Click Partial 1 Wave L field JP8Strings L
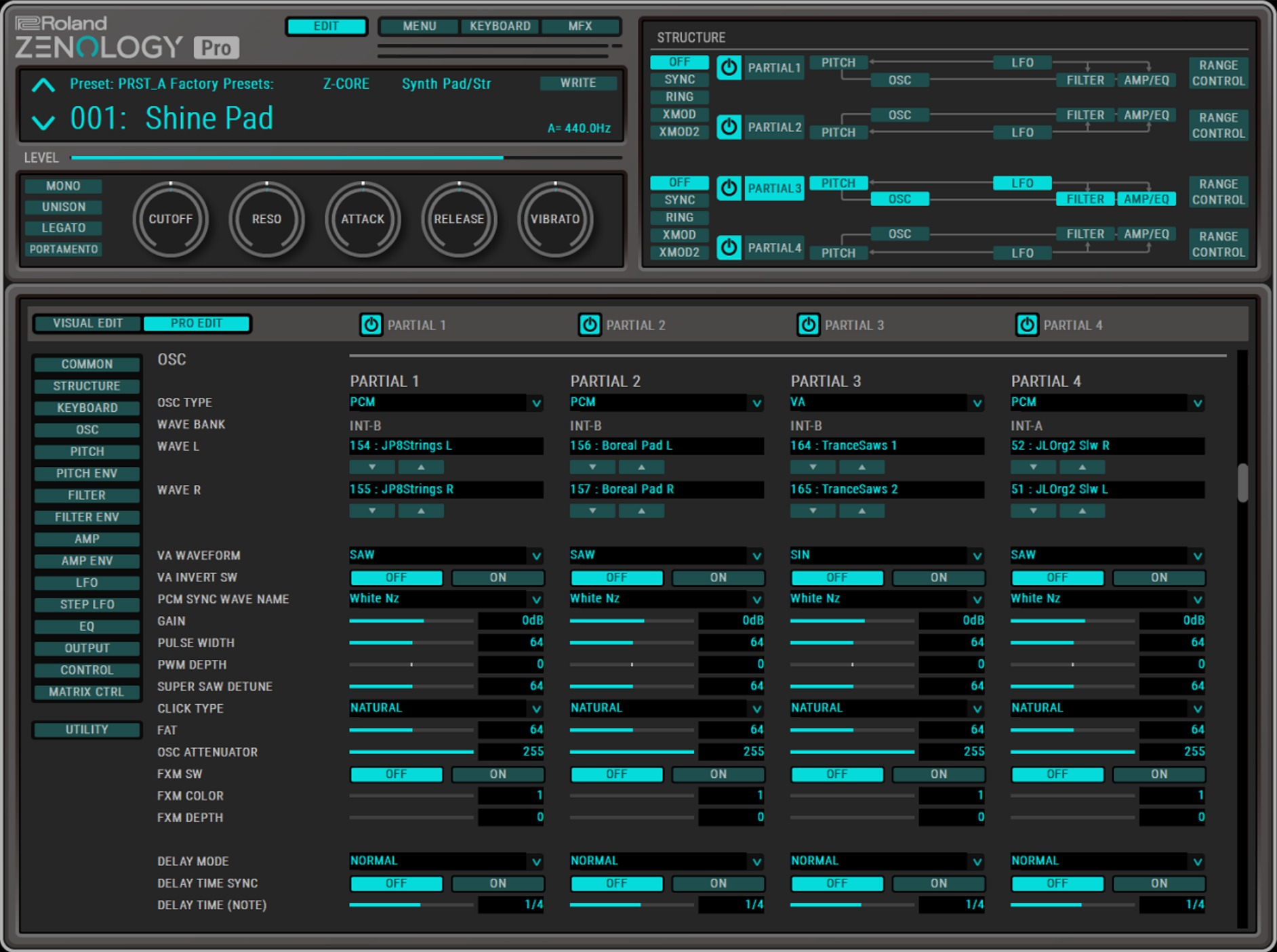The height and width of the screenshot is (952, 1277). tap(446, 446)
